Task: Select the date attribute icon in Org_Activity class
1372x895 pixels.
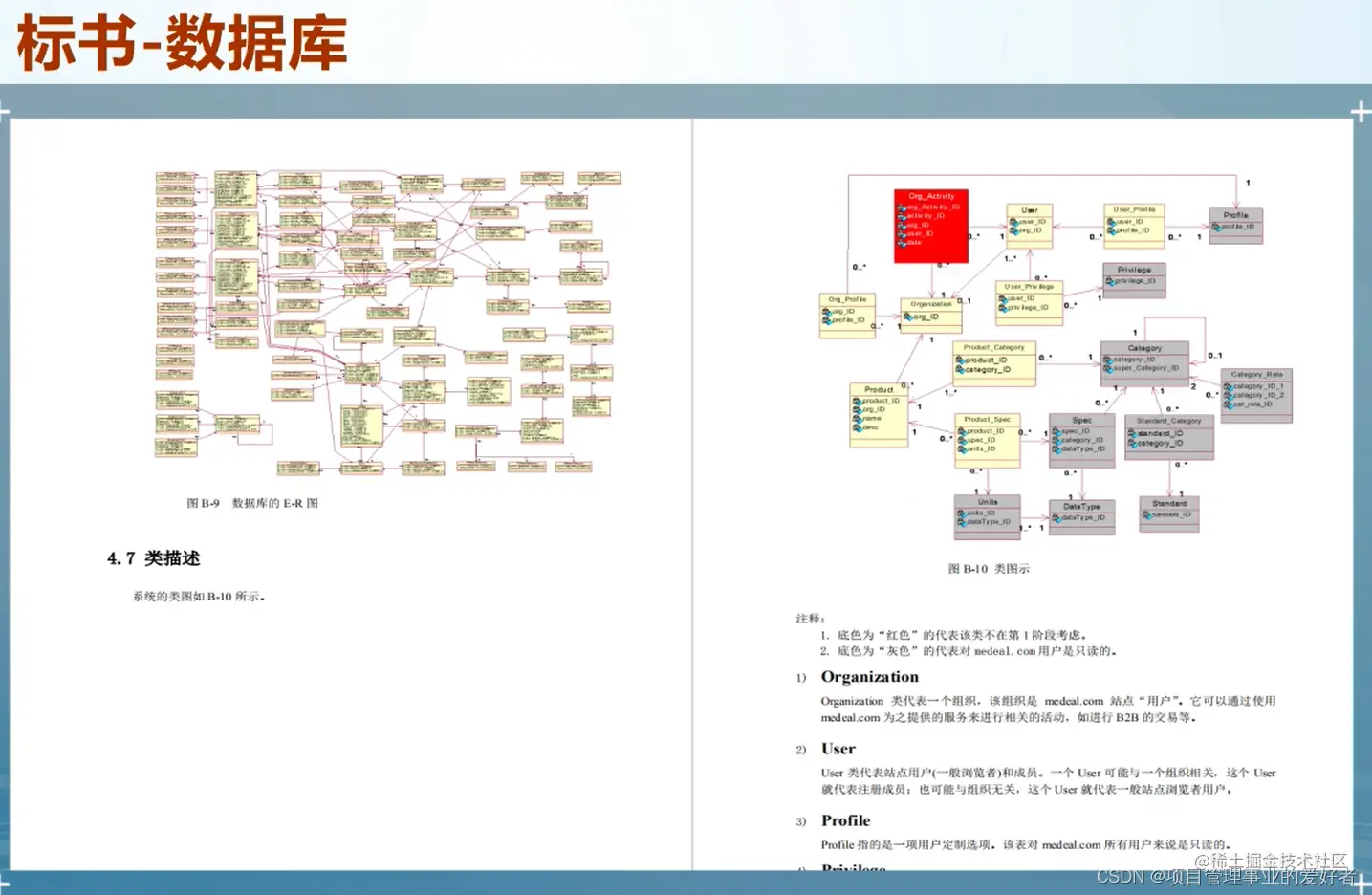Action: 904,243
